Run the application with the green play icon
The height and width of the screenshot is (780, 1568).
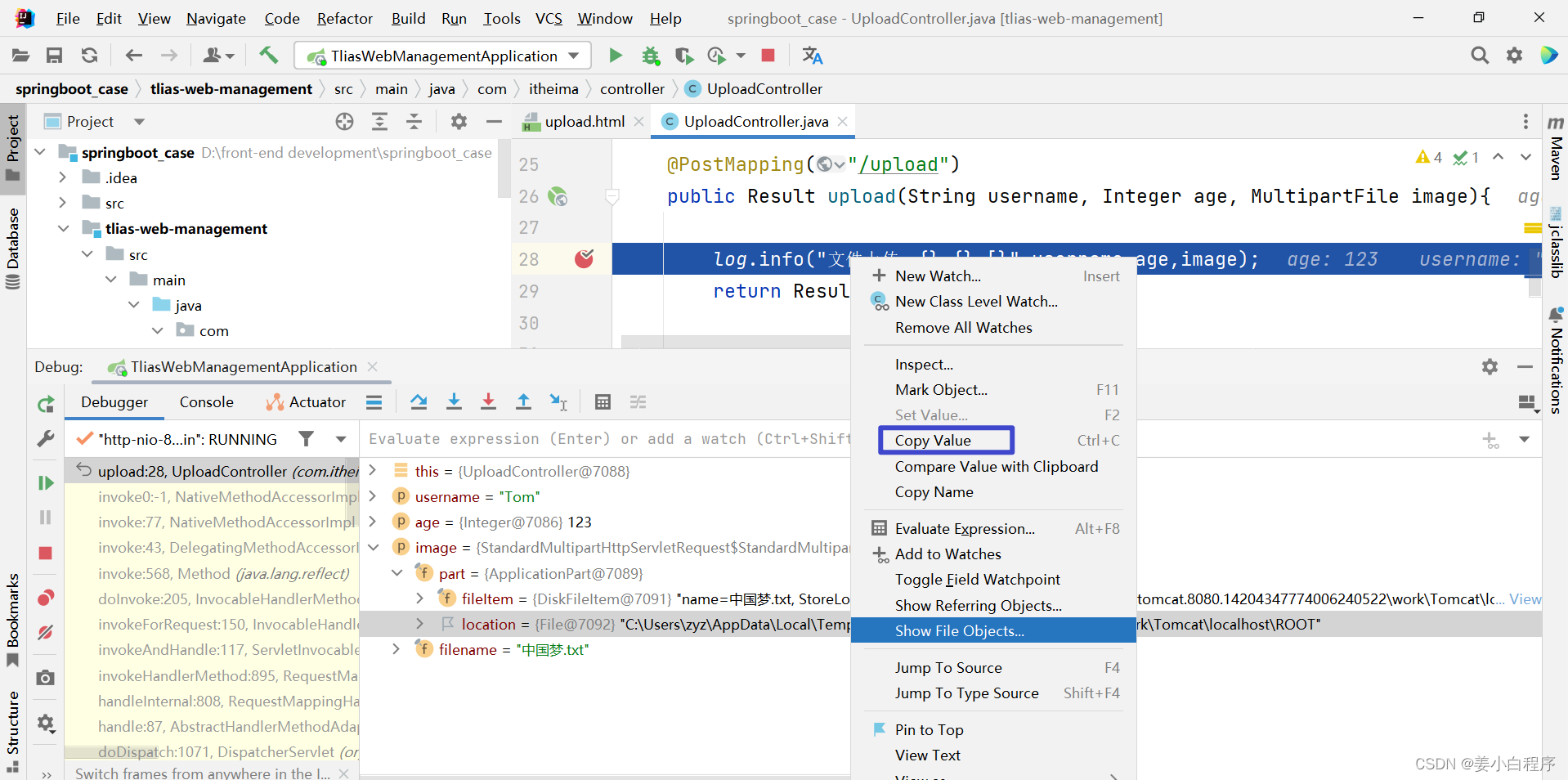point(615,55)
